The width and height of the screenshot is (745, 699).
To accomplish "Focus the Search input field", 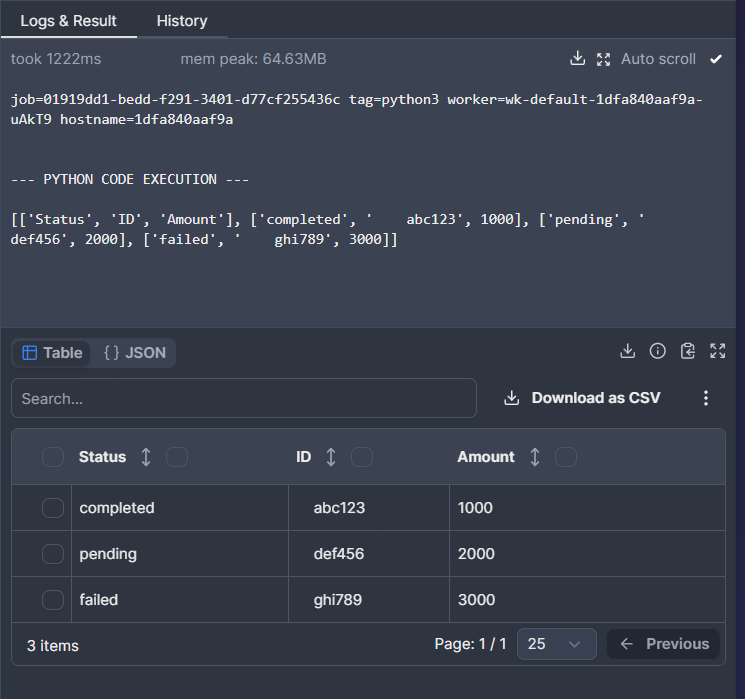I will pyautogui.click(x=244, y=398).
